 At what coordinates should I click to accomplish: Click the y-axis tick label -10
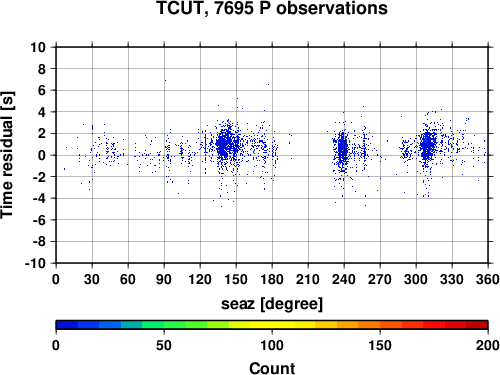pos(35,263)
